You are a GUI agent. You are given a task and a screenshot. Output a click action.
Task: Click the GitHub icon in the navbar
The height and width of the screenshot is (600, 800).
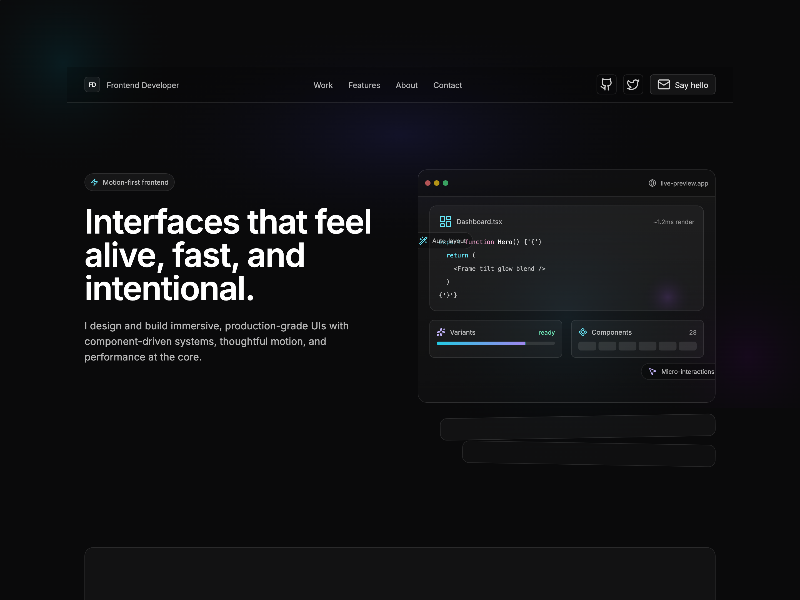[x=606, y=84]
